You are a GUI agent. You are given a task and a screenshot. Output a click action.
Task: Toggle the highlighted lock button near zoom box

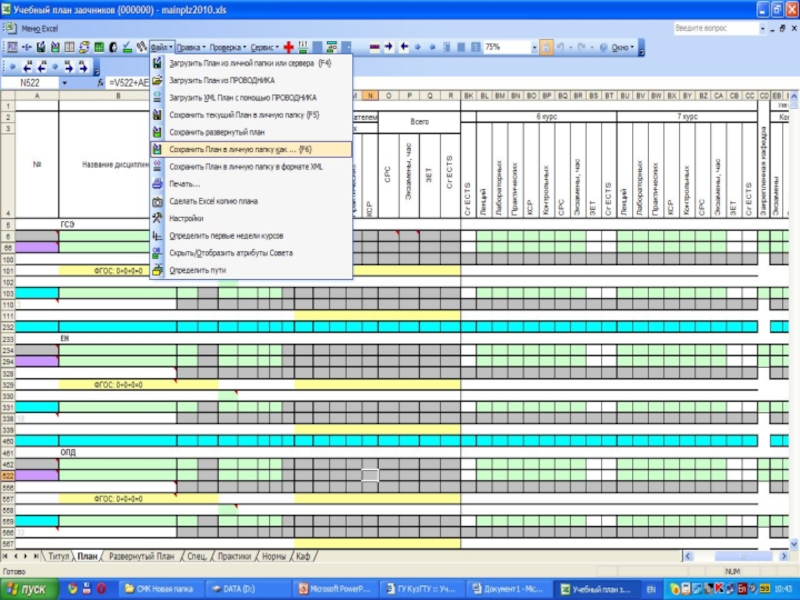[x=546, y=47]
